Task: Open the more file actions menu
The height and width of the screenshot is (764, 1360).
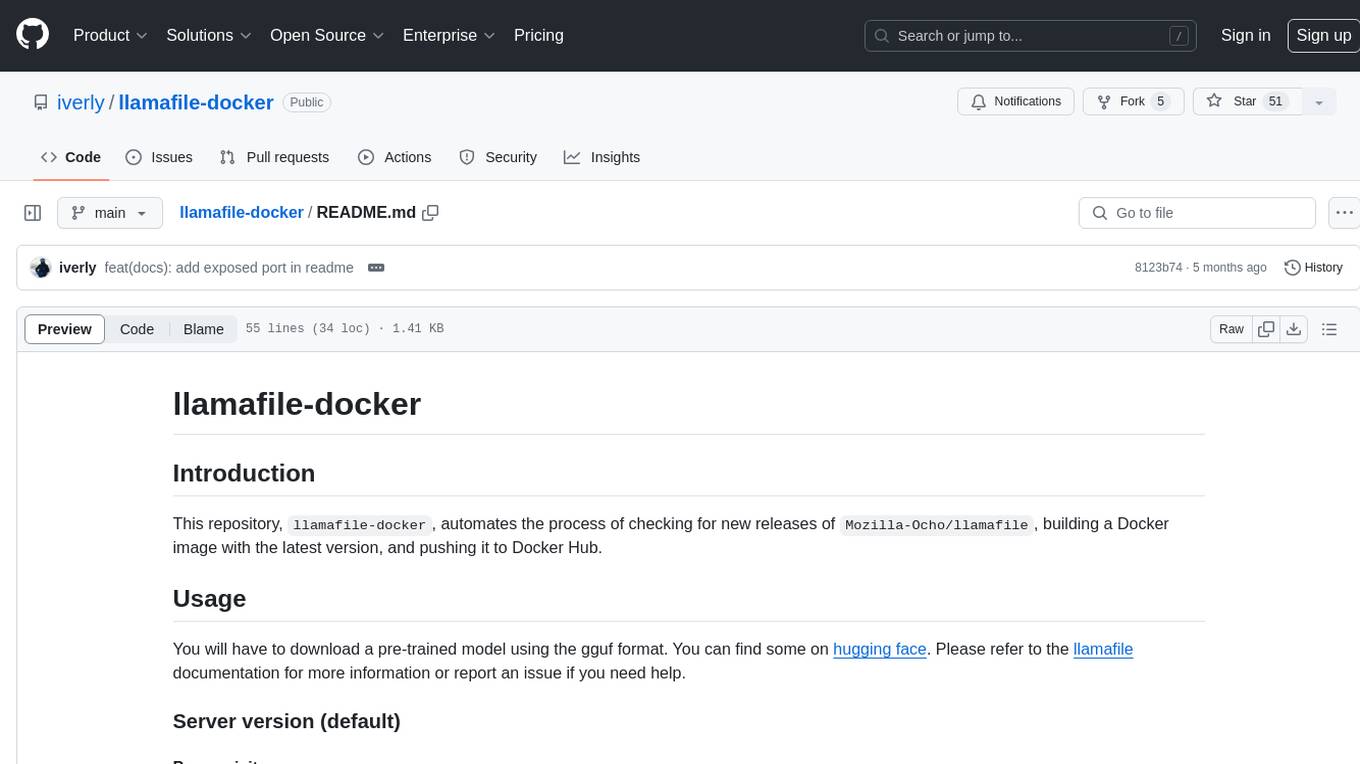Action: point(1344,213)
